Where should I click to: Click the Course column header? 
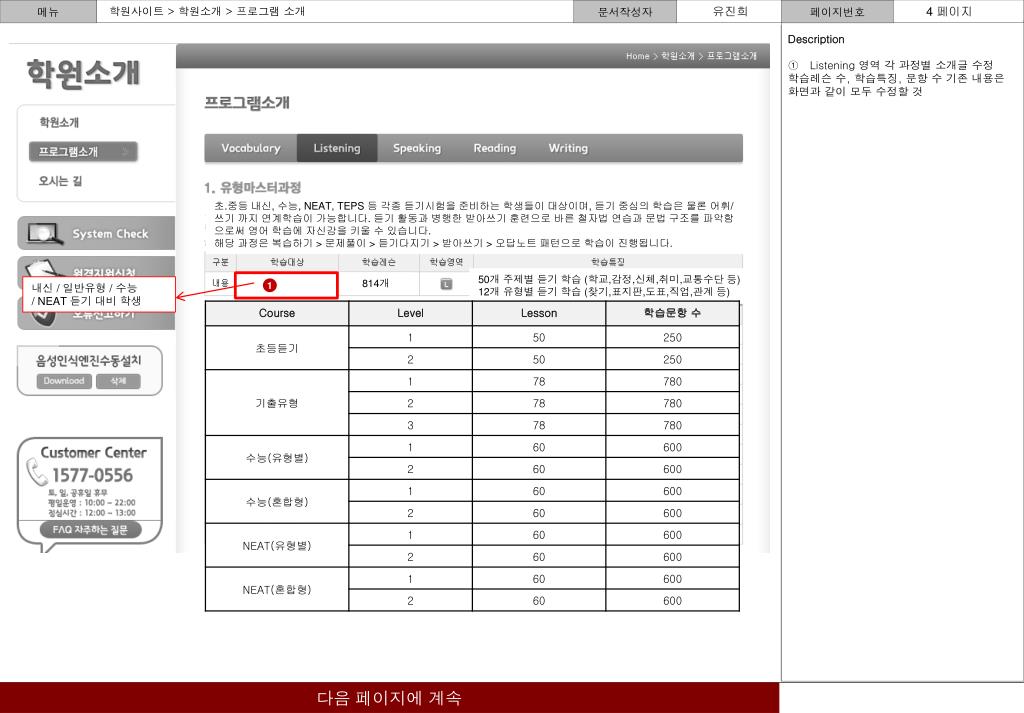[x=277, y=313]
